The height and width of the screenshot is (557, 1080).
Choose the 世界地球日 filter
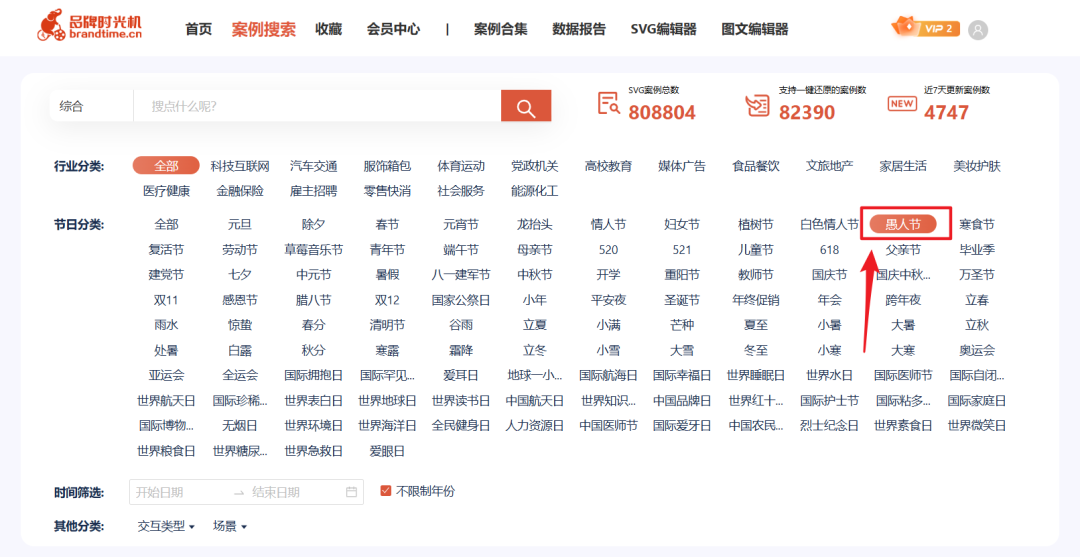point(387,401)
